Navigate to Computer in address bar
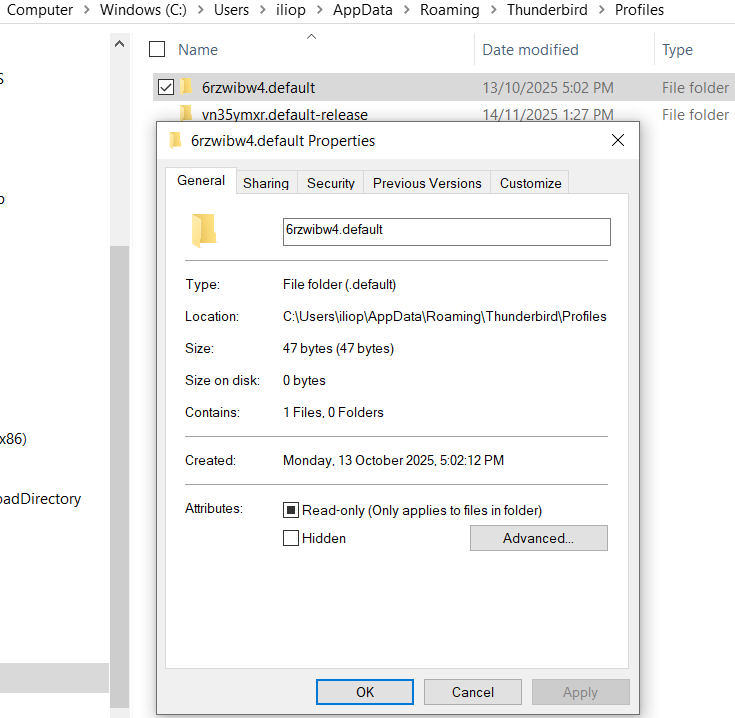This screenshot has height=718, width=735. click(40, 10)
